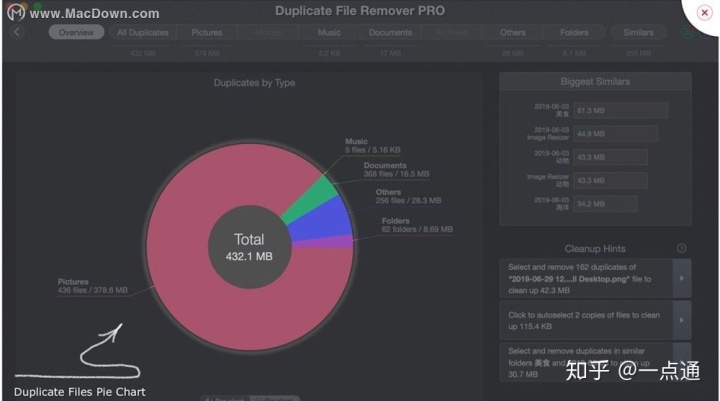Open the Similars tab
720x401 pixels.
(x=638, y=33)
